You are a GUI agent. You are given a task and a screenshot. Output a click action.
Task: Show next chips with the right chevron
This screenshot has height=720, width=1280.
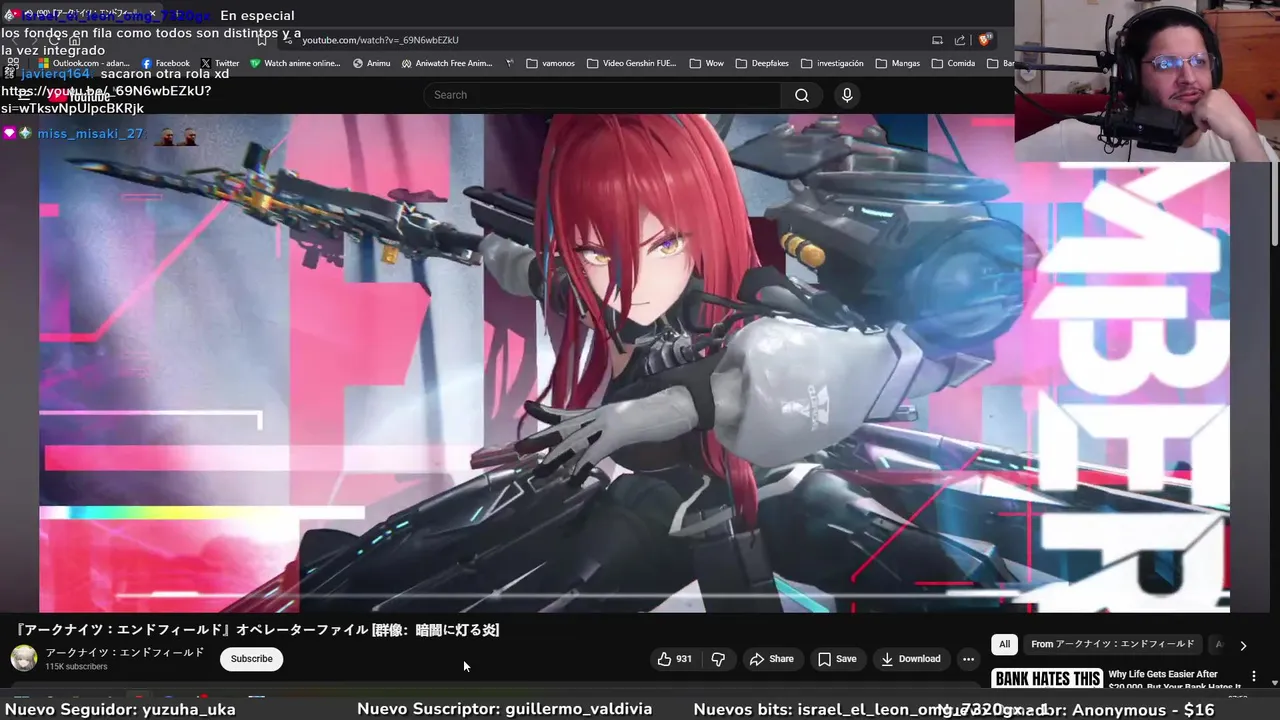pos(1243,646)
